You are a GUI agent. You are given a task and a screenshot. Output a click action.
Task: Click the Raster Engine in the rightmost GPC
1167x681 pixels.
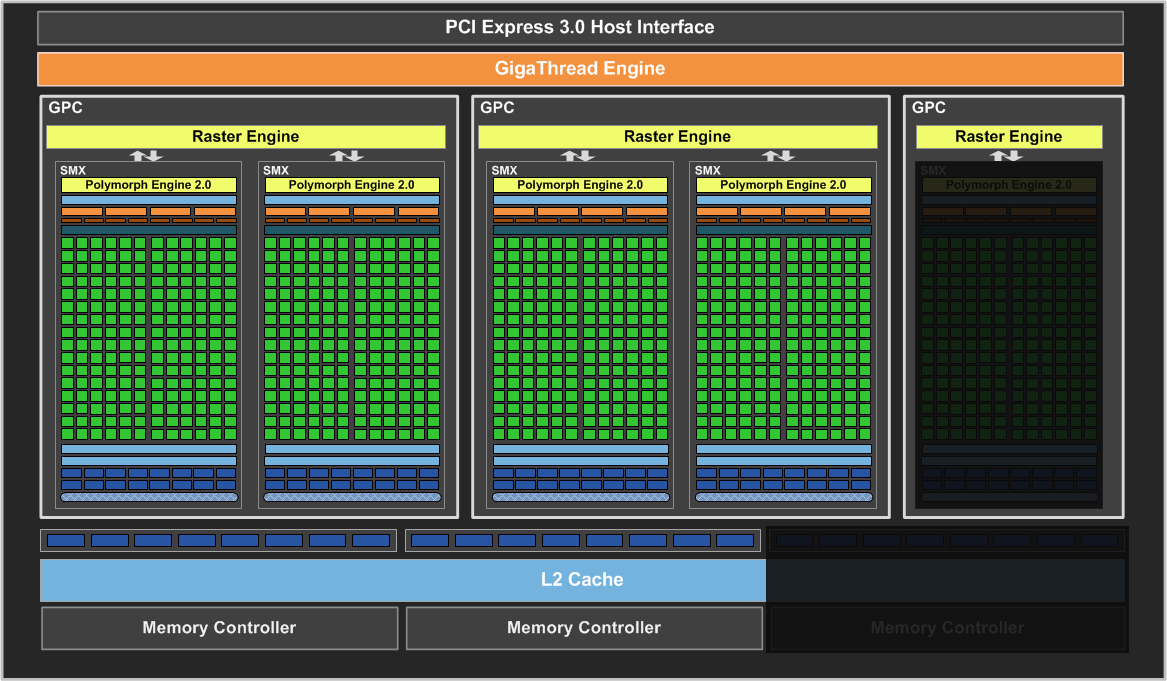(1008, 137)
